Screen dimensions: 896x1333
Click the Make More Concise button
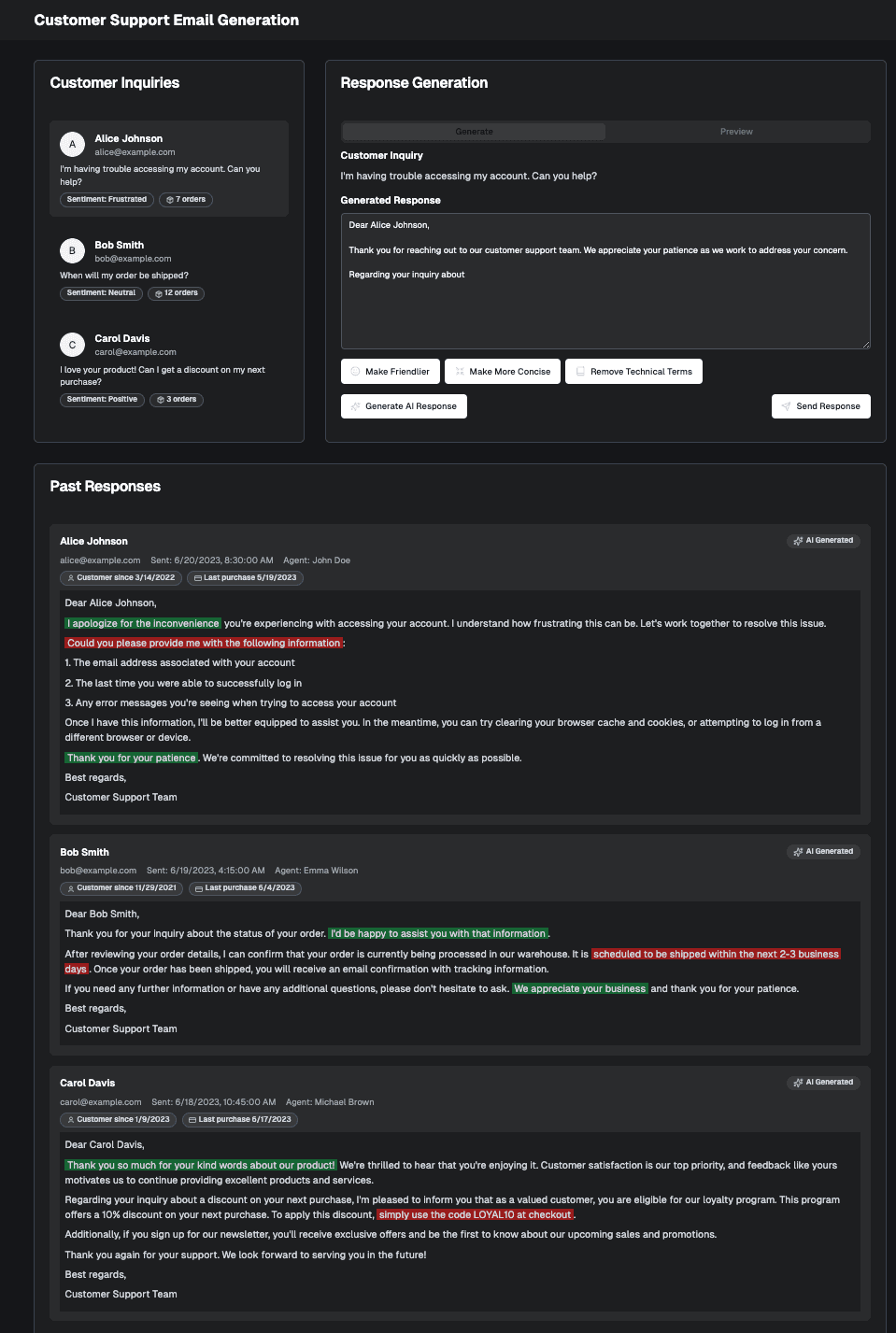coord(503,371)
